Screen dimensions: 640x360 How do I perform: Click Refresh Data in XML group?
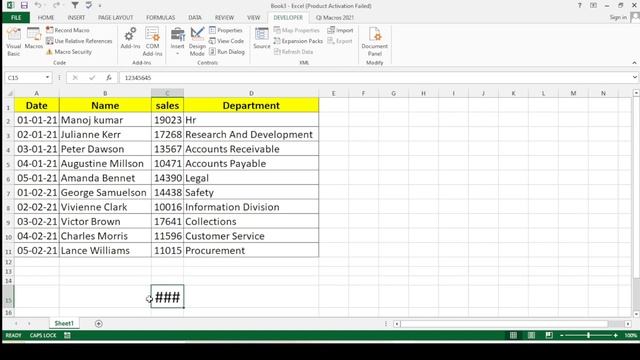293,52
